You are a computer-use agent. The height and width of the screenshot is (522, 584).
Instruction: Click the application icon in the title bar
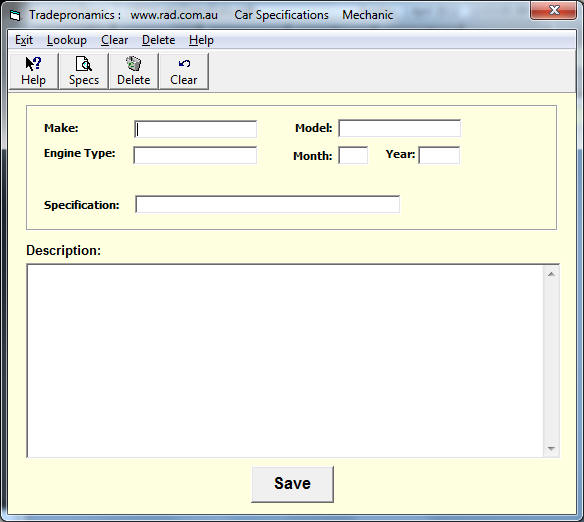pos(15,15)
